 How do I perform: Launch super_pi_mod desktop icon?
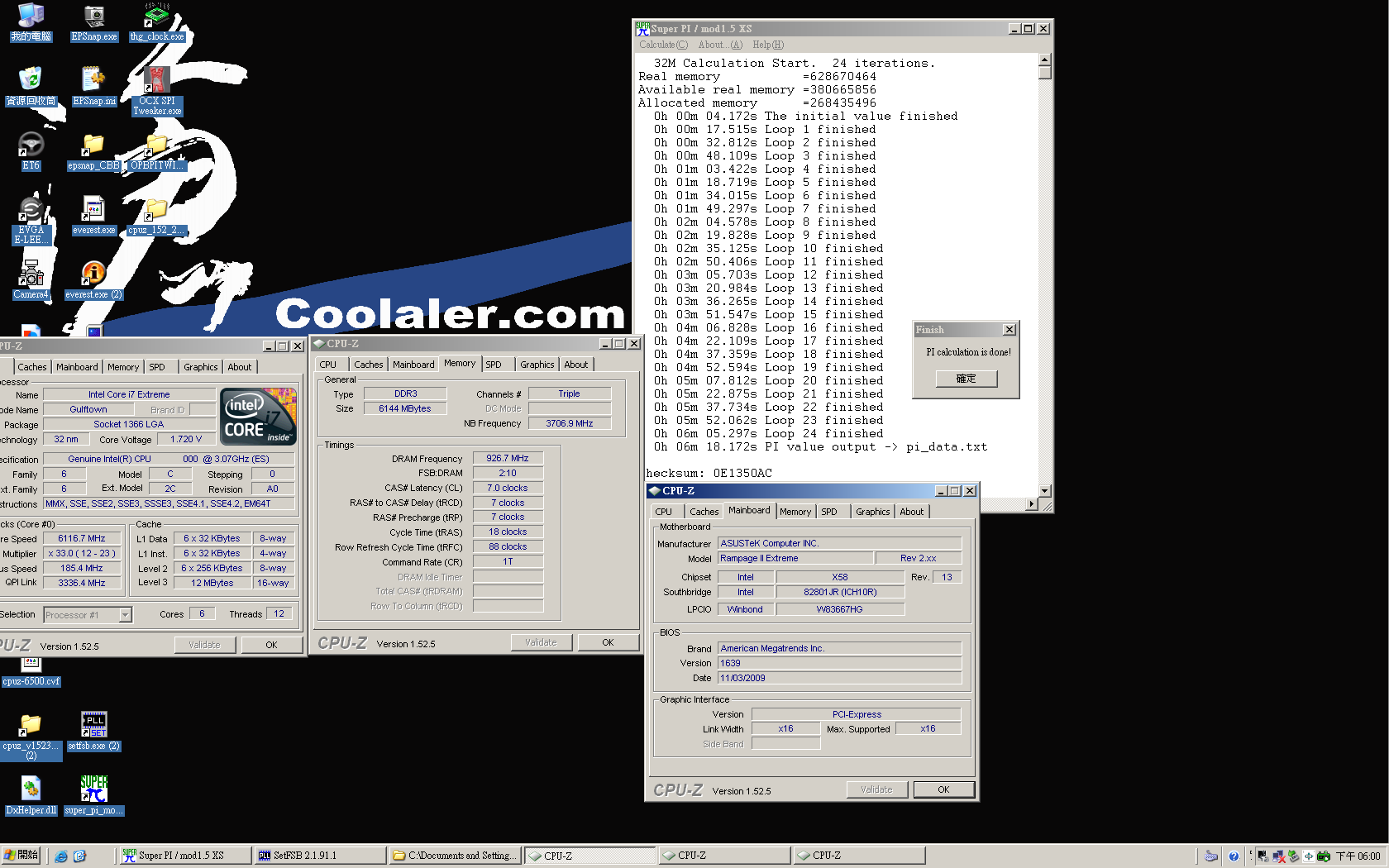point(93,796)
